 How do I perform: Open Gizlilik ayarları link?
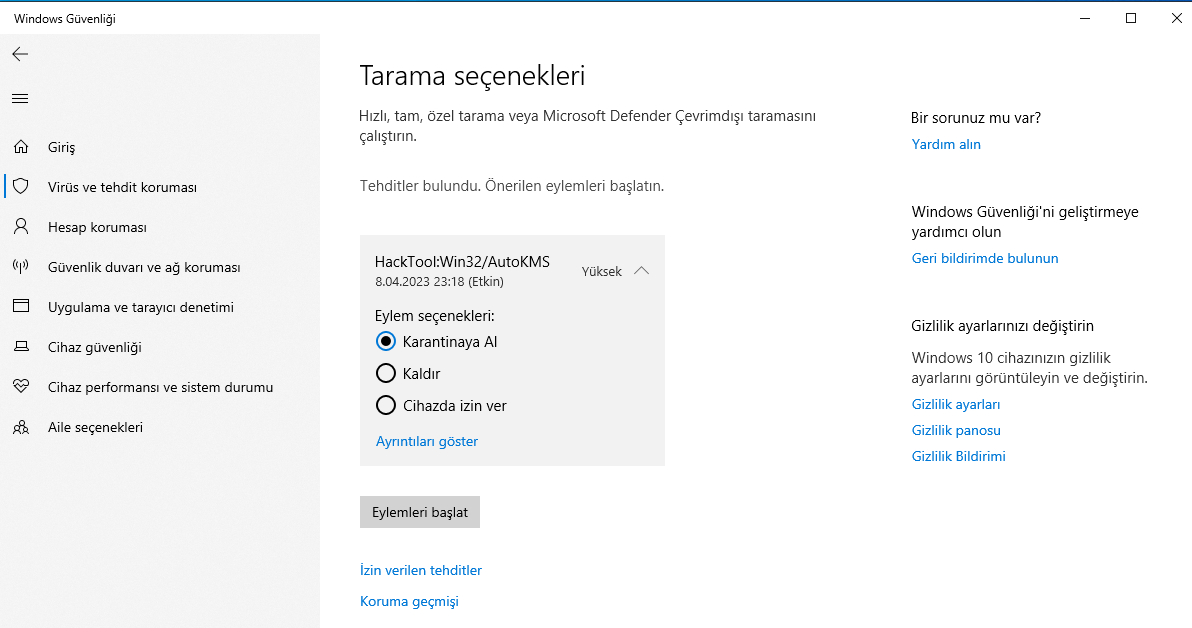click(x=956, y=404)
